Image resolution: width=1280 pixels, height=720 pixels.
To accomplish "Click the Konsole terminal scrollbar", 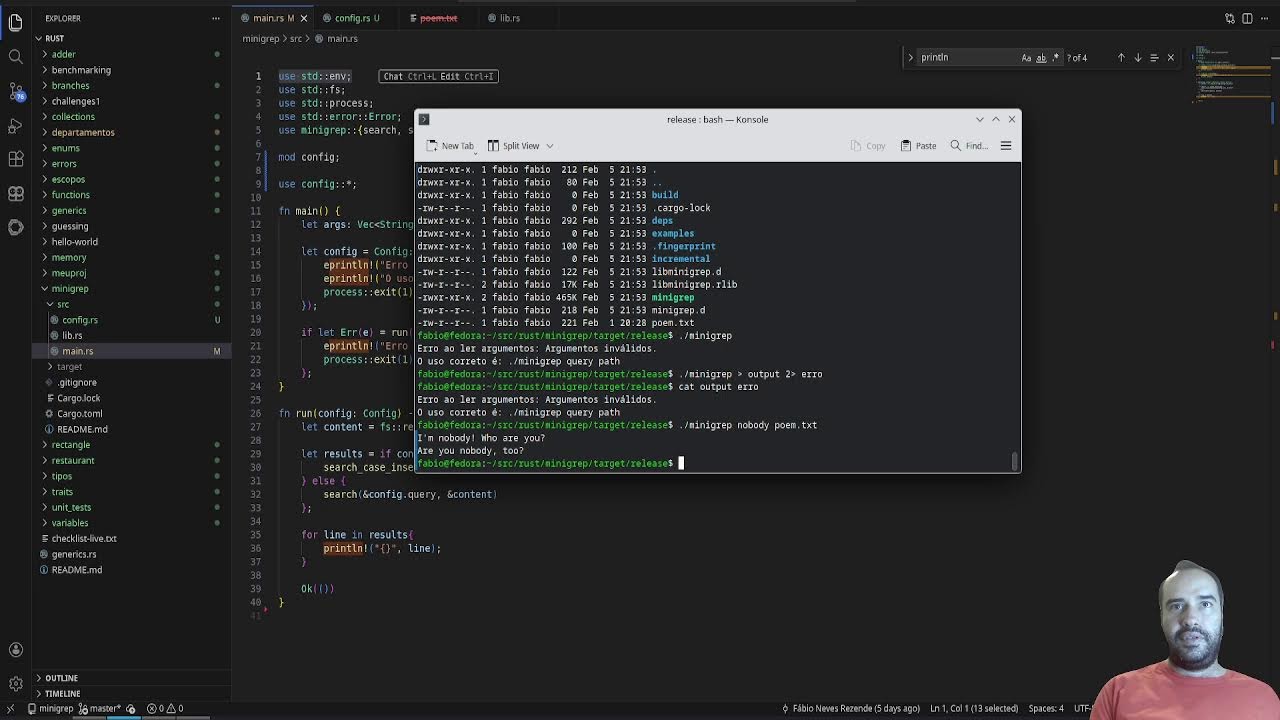I will (1015, 461).
